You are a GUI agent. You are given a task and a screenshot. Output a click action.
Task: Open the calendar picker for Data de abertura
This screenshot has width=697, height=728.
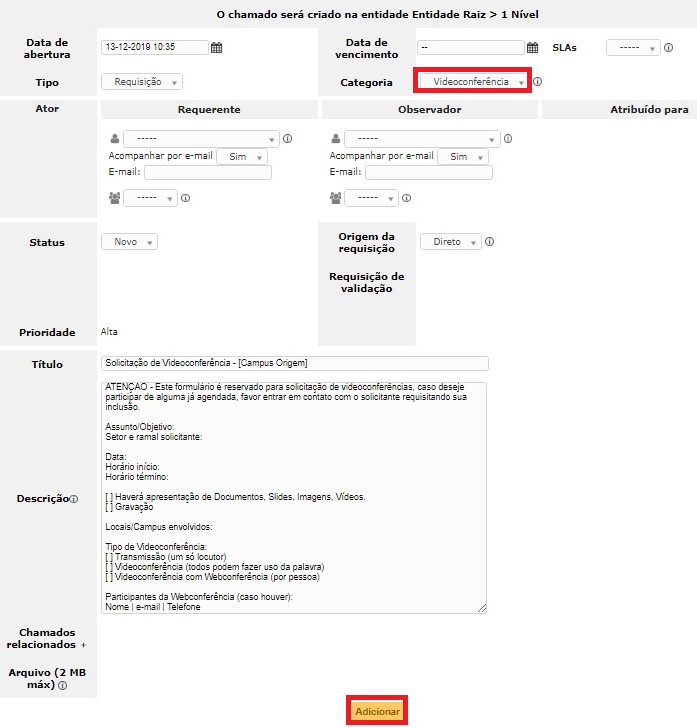pos(217,47)
